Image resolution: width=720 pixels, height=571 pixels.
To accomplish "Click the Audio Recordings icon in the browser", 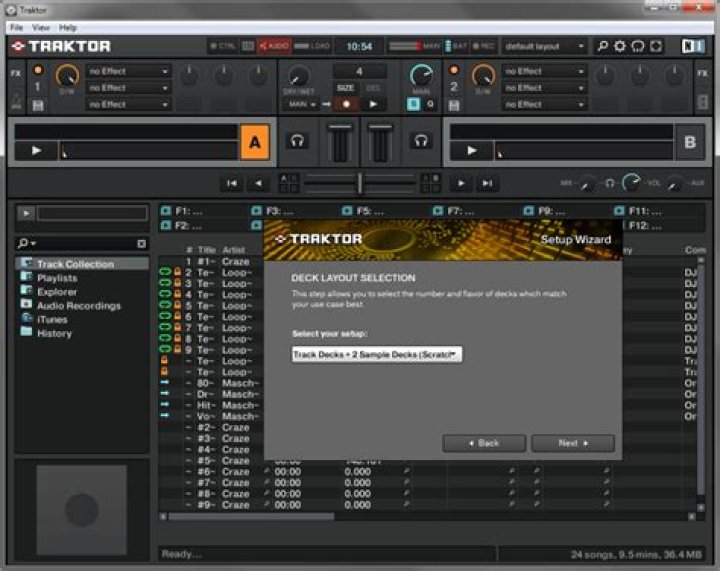I will (x=26, y=305).
